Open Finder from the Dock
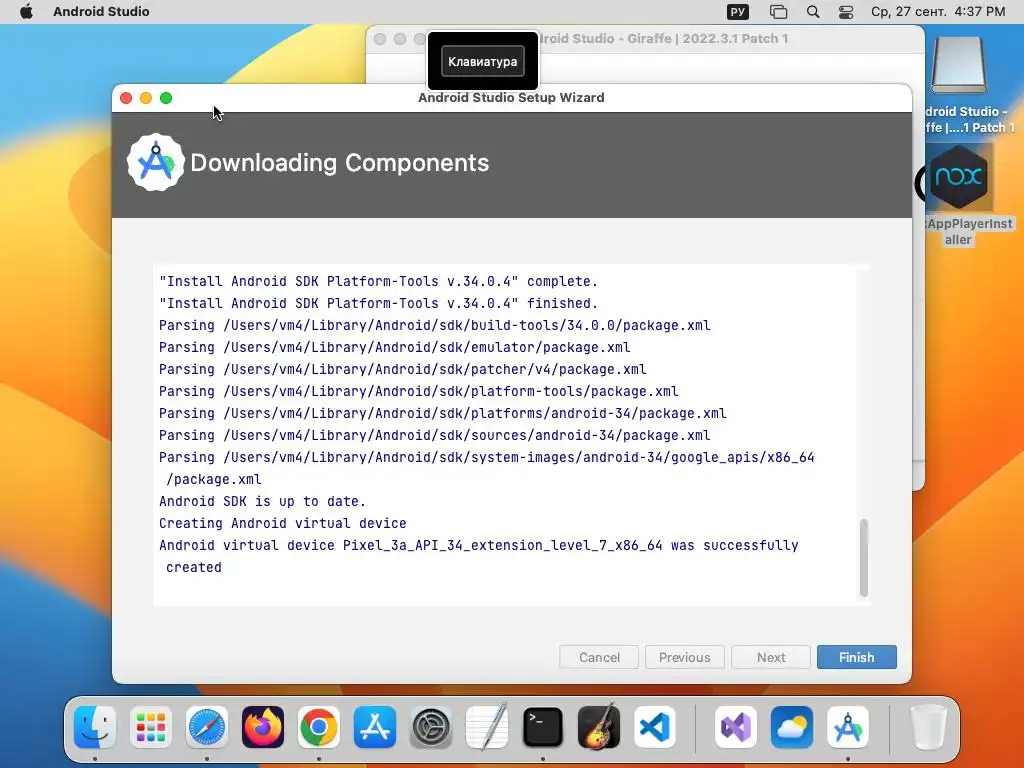The image size is (1024, 768). pos(95,727)
